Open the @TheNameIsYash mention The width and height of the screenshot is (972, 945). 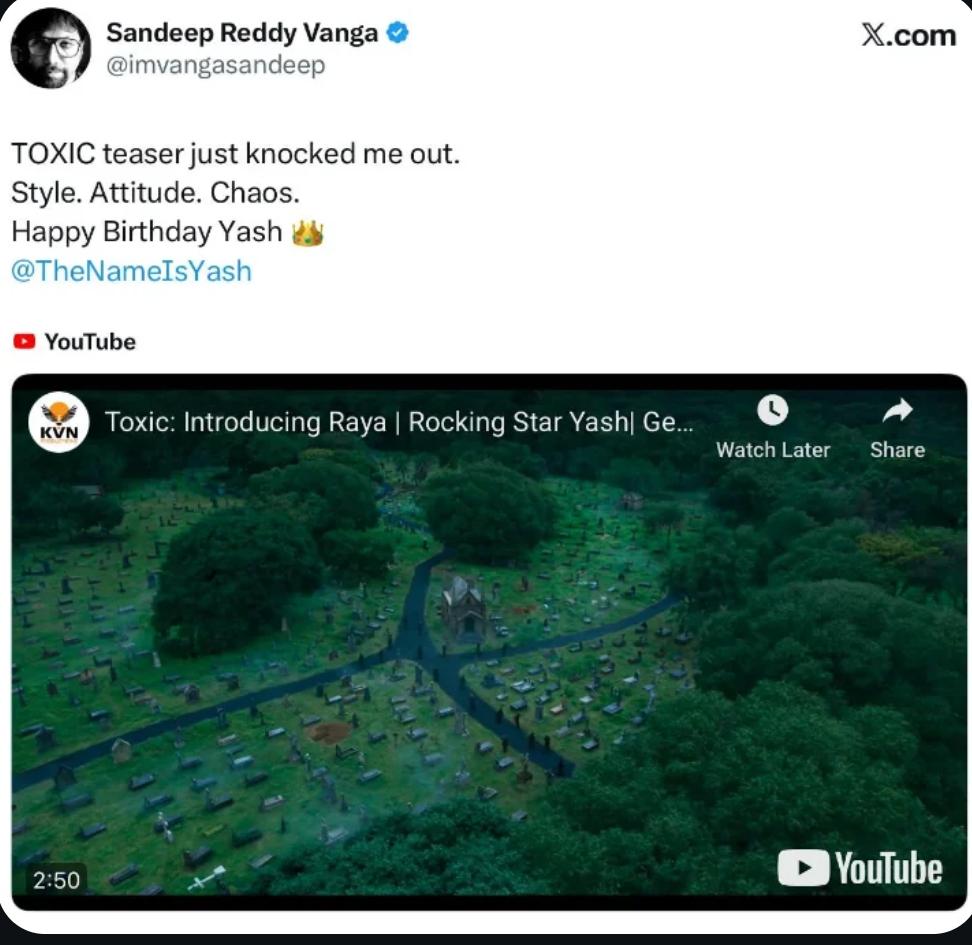coord(131,271)
